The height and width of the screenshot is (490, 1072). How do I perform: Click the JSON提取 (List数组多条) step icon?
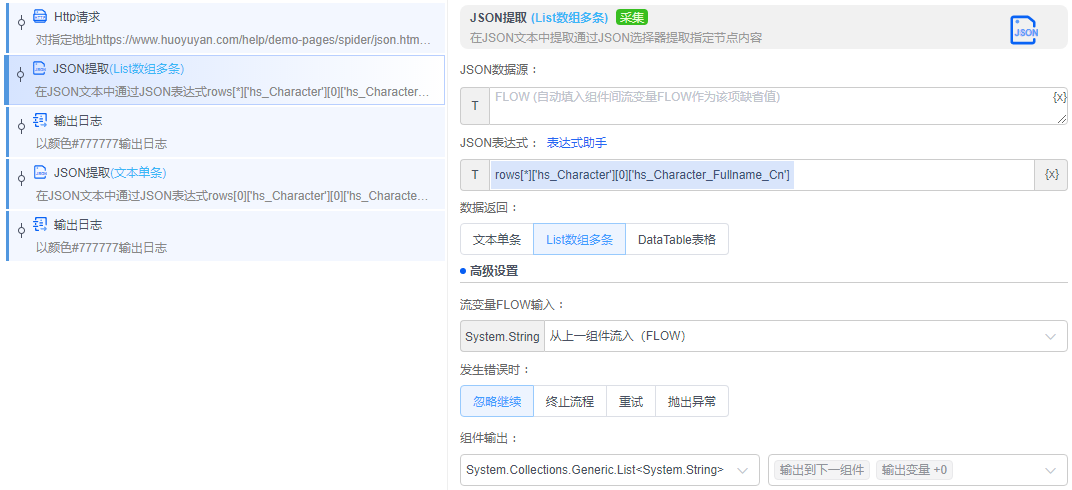tap(40, 68)
